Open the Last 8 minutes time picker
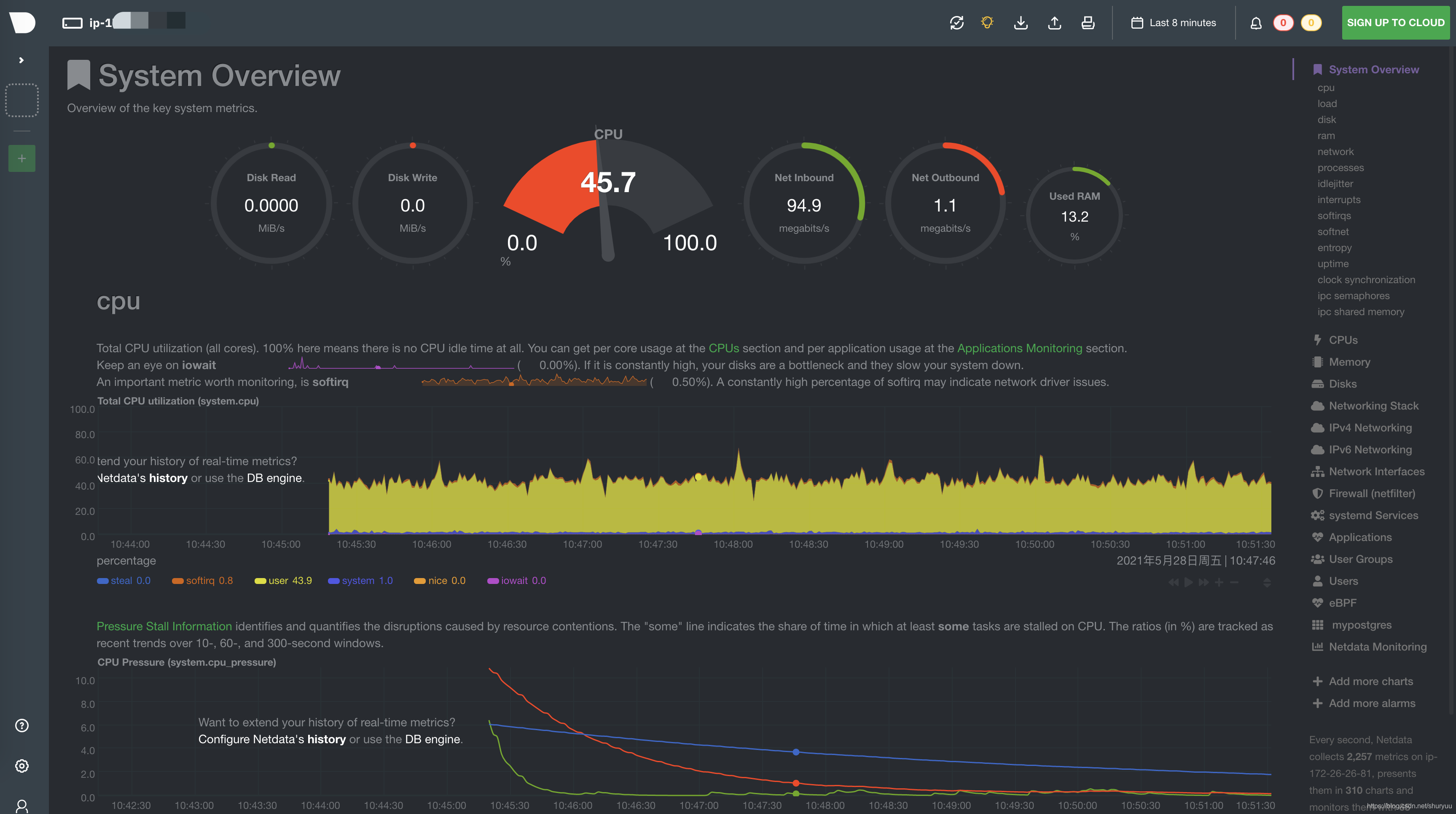The height and width of the screenshot is (814, 1456). coord(1174,23)
